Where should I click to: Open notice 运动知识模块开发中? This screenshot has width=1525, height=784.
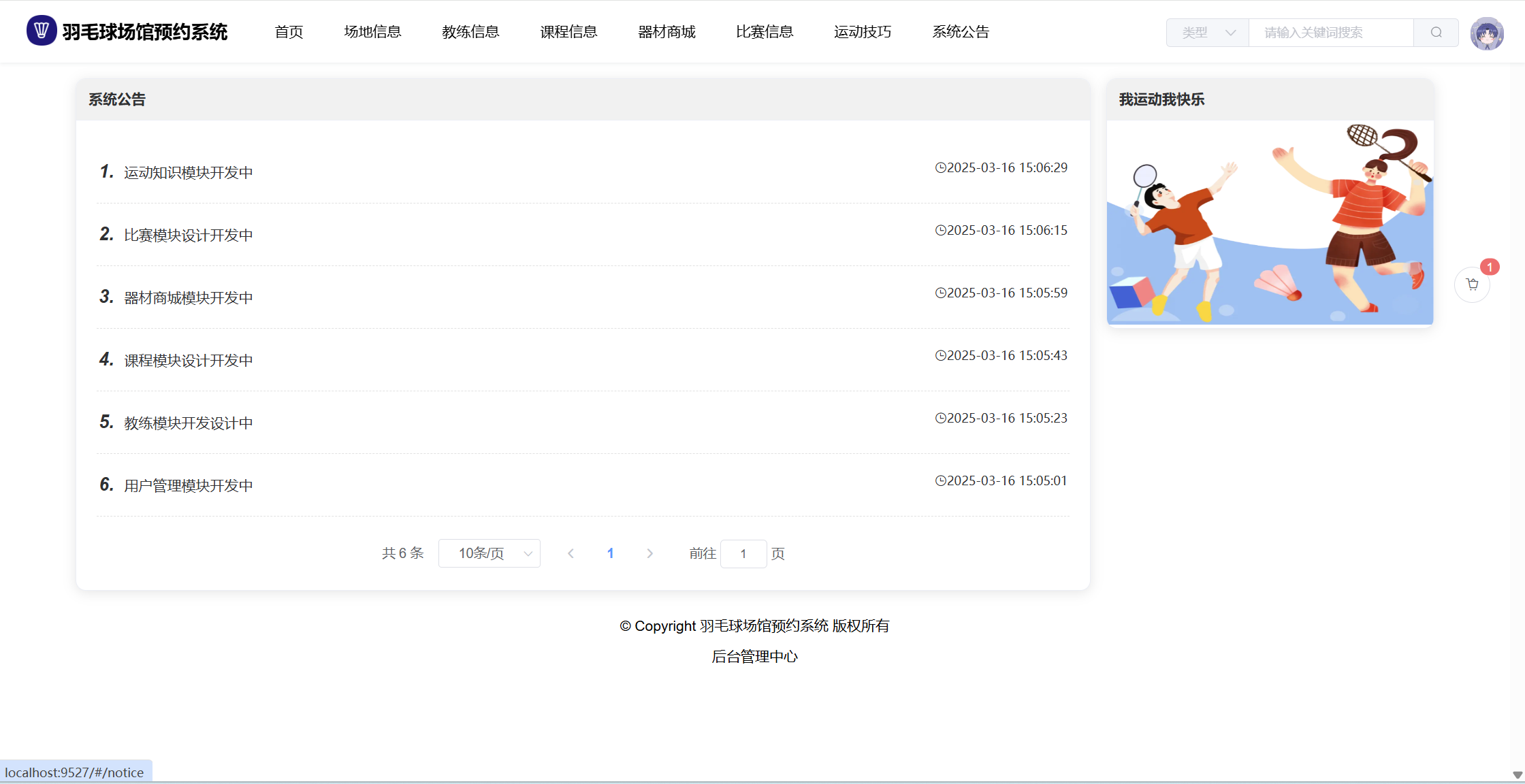(188, 173)
